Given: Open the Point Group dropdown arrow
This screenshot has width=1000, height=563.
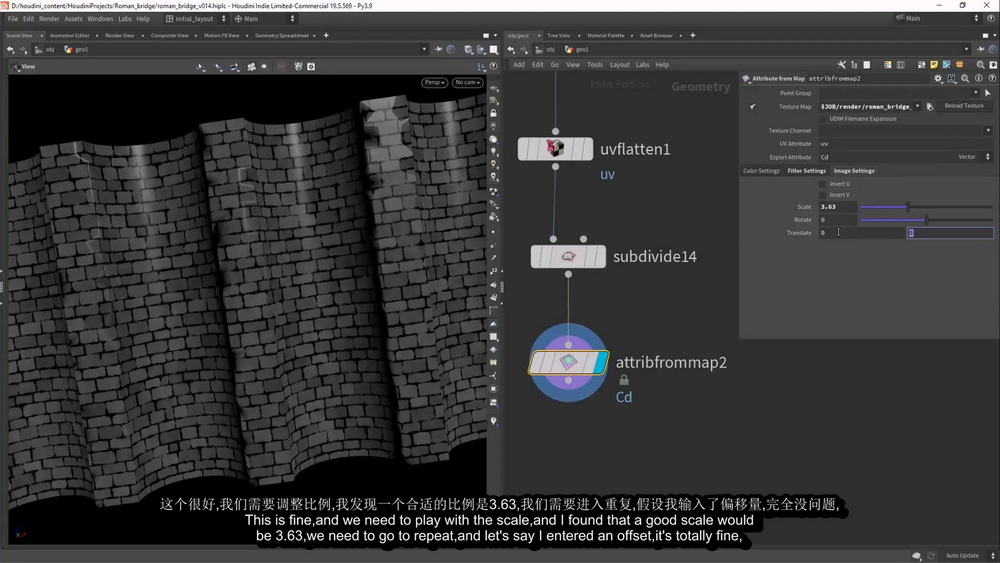Looking at the screenshot, I should click(975, 93).
